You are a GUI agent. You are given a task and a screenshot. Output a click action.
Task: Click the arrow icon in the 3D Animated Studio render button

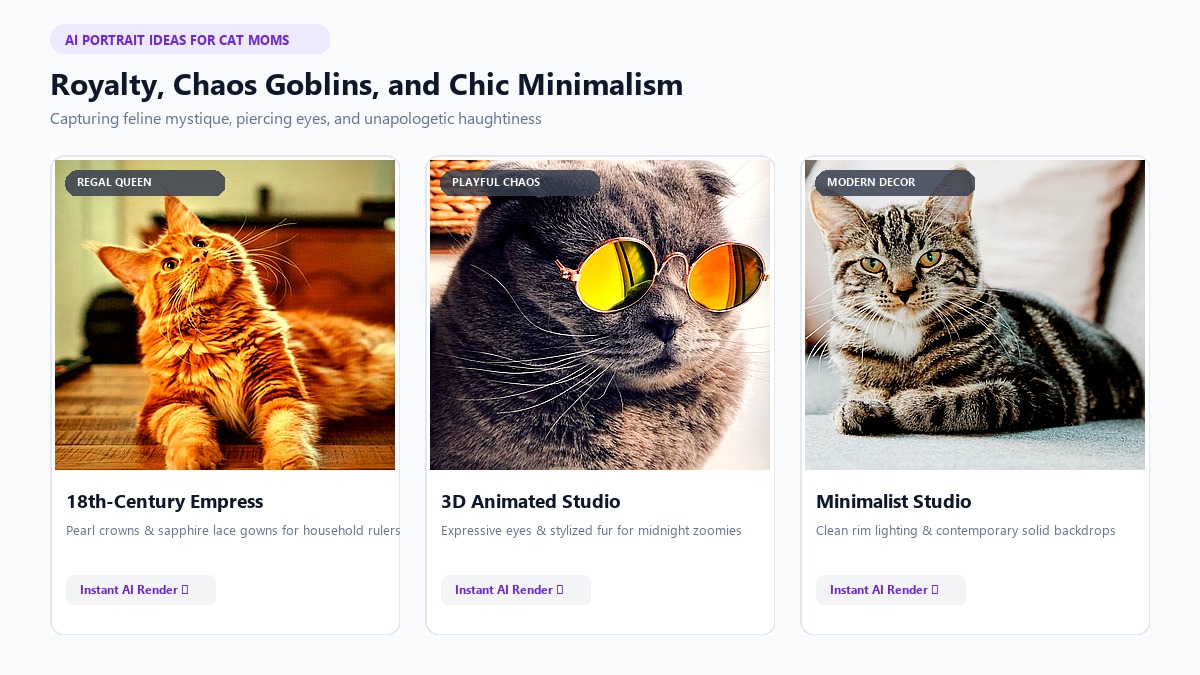coord(560,590)
